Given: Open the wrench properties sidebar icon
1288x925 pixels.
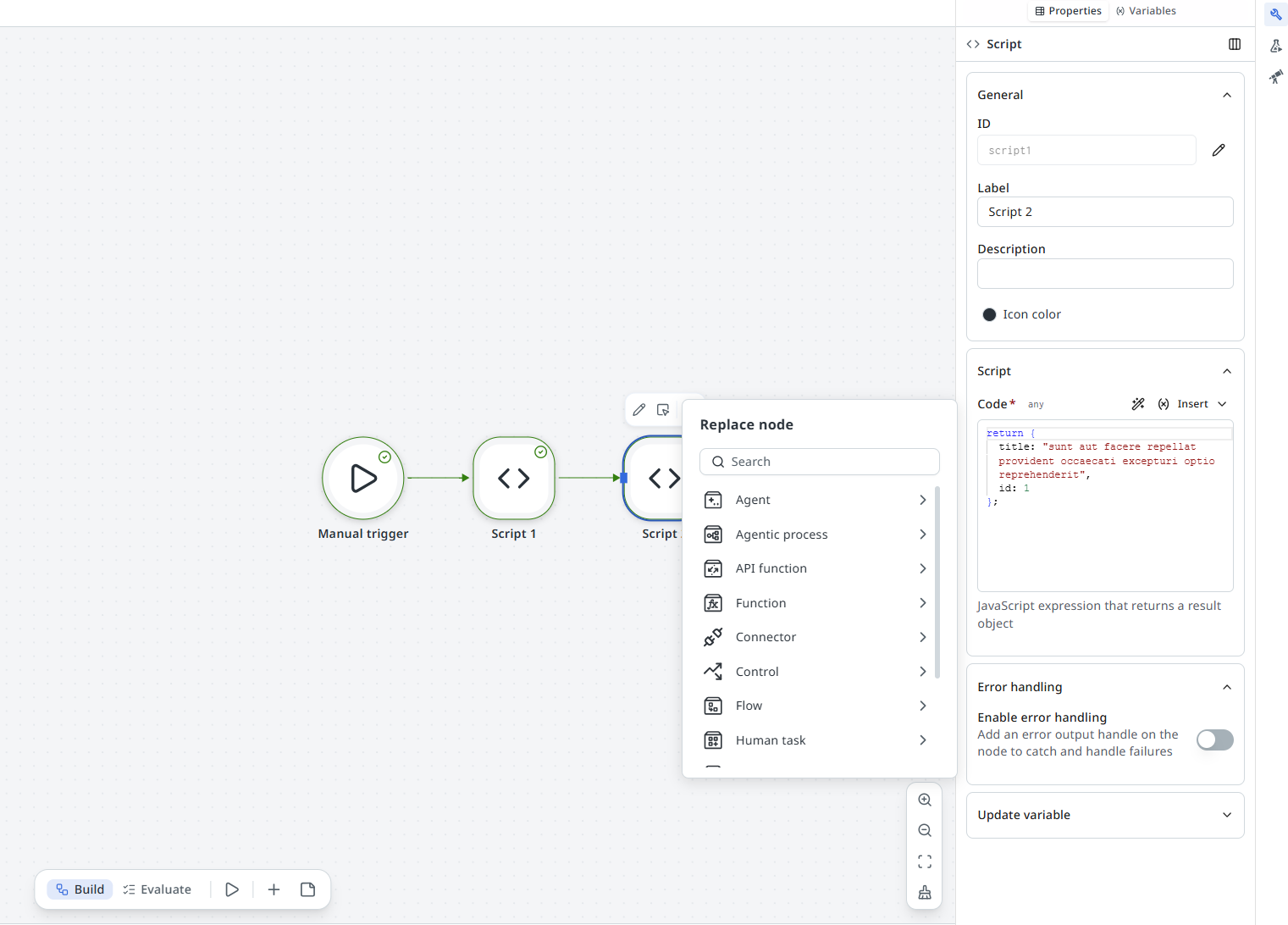Looking at the screenshot, I should (1276, 14).
